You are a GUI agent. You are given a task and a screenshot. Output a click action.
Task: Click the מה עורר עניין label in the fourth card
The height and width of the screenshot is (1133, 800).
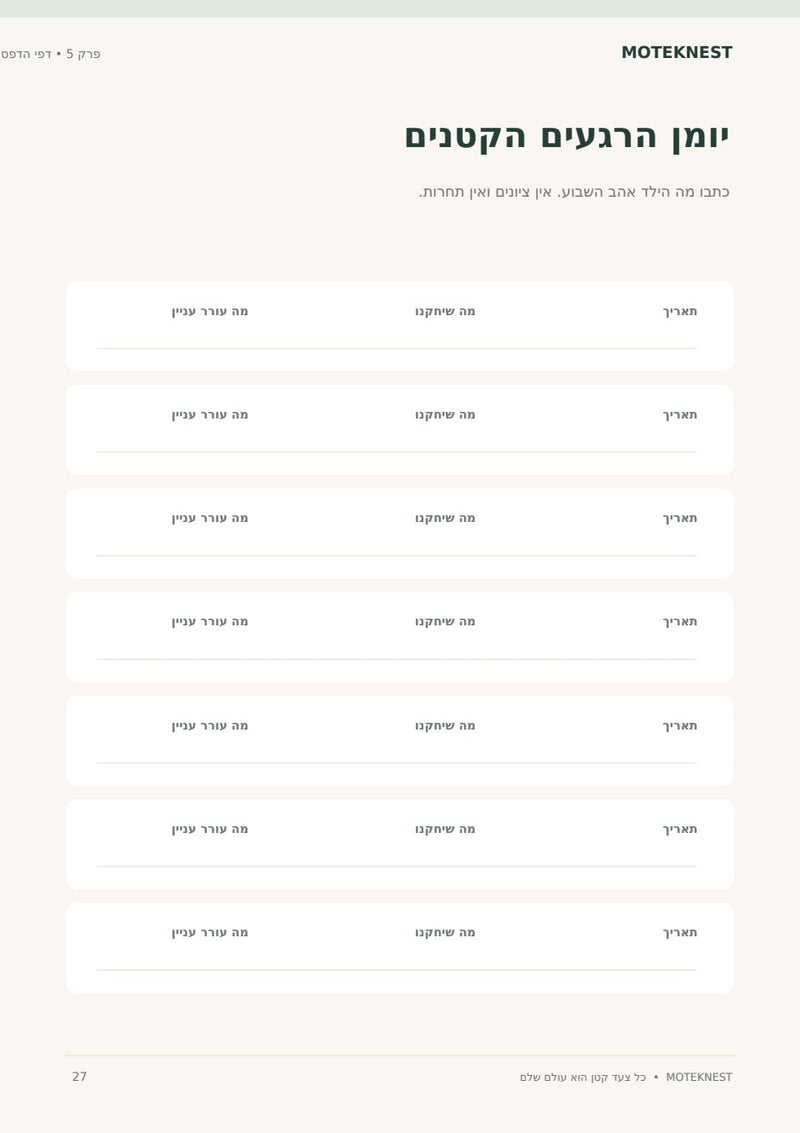click(210, 621)
